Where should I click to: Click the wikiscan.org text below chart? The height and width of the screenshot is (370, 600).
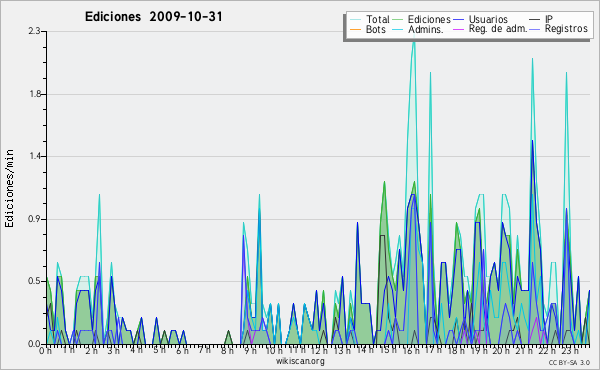[x=300, y=361]
